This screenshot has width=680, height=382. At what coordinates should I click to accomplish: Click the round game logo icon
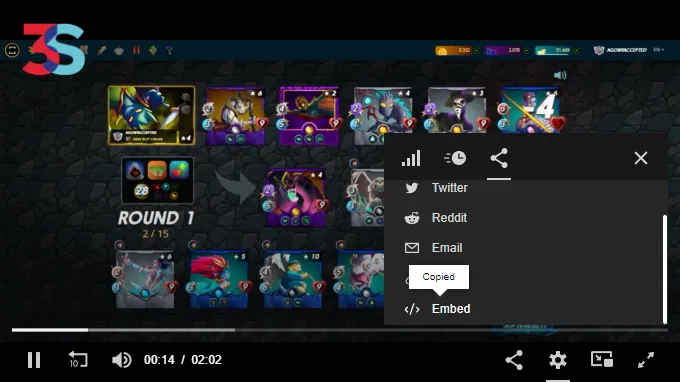(12, 50)
